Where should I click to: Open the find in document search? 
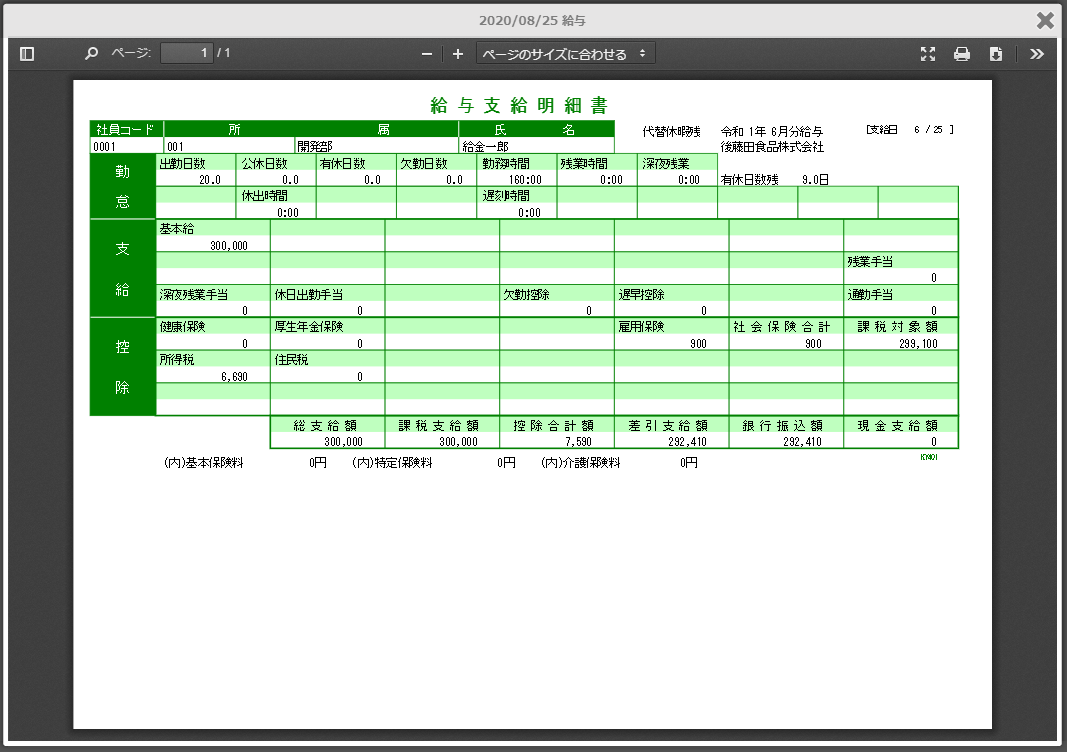pos(91,54)
